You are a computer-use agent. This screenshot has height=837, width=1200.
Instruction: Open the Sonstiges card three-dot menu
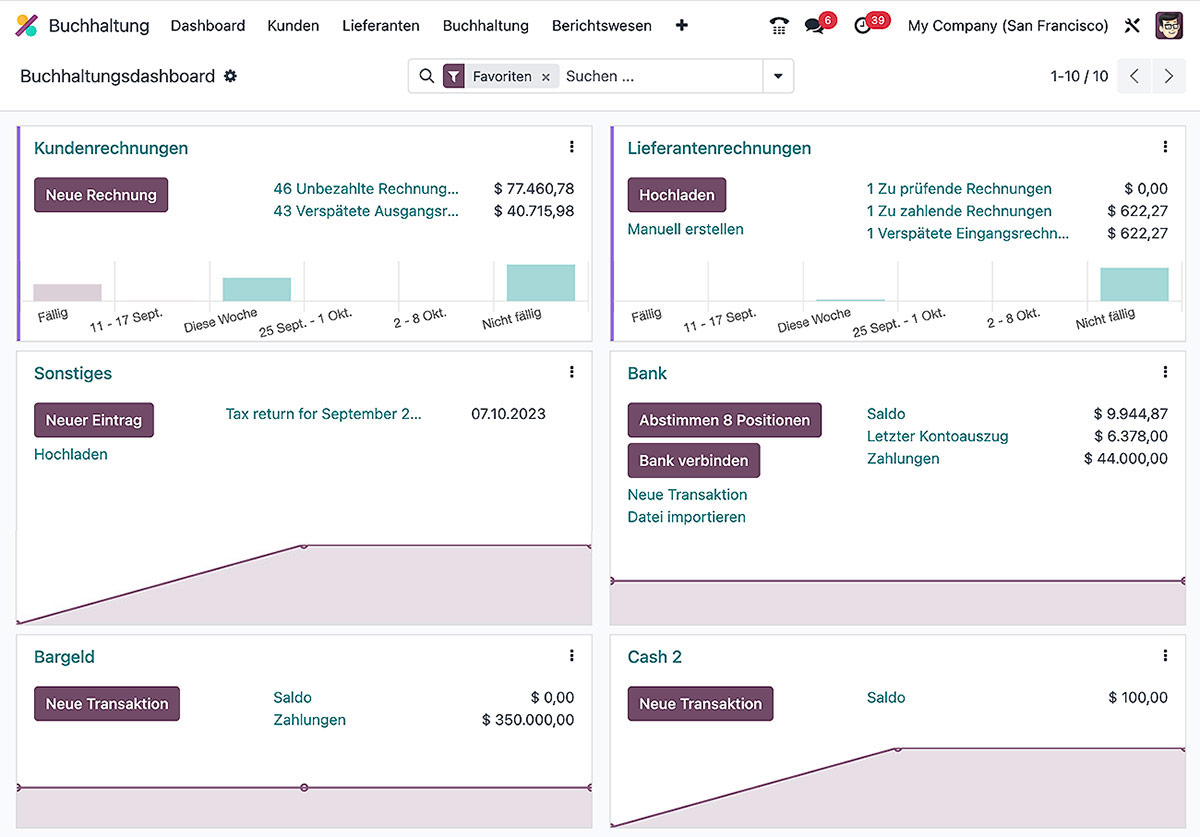(571, 371)
